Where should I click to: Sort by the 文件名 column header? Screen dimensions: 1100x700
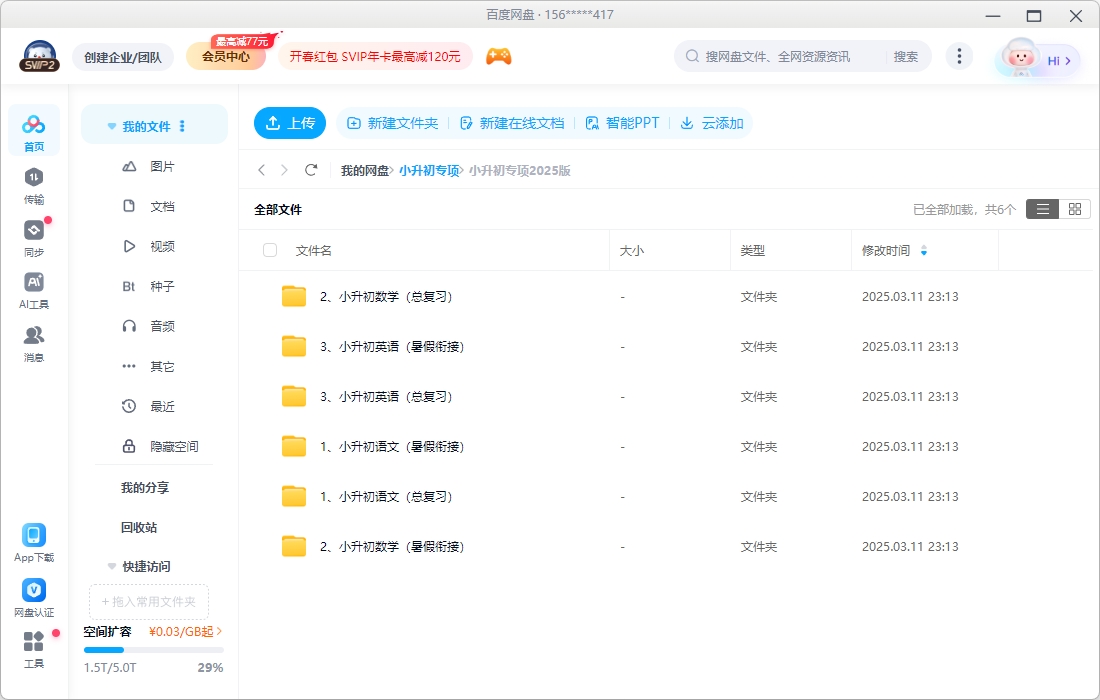[x=314, y=250]
